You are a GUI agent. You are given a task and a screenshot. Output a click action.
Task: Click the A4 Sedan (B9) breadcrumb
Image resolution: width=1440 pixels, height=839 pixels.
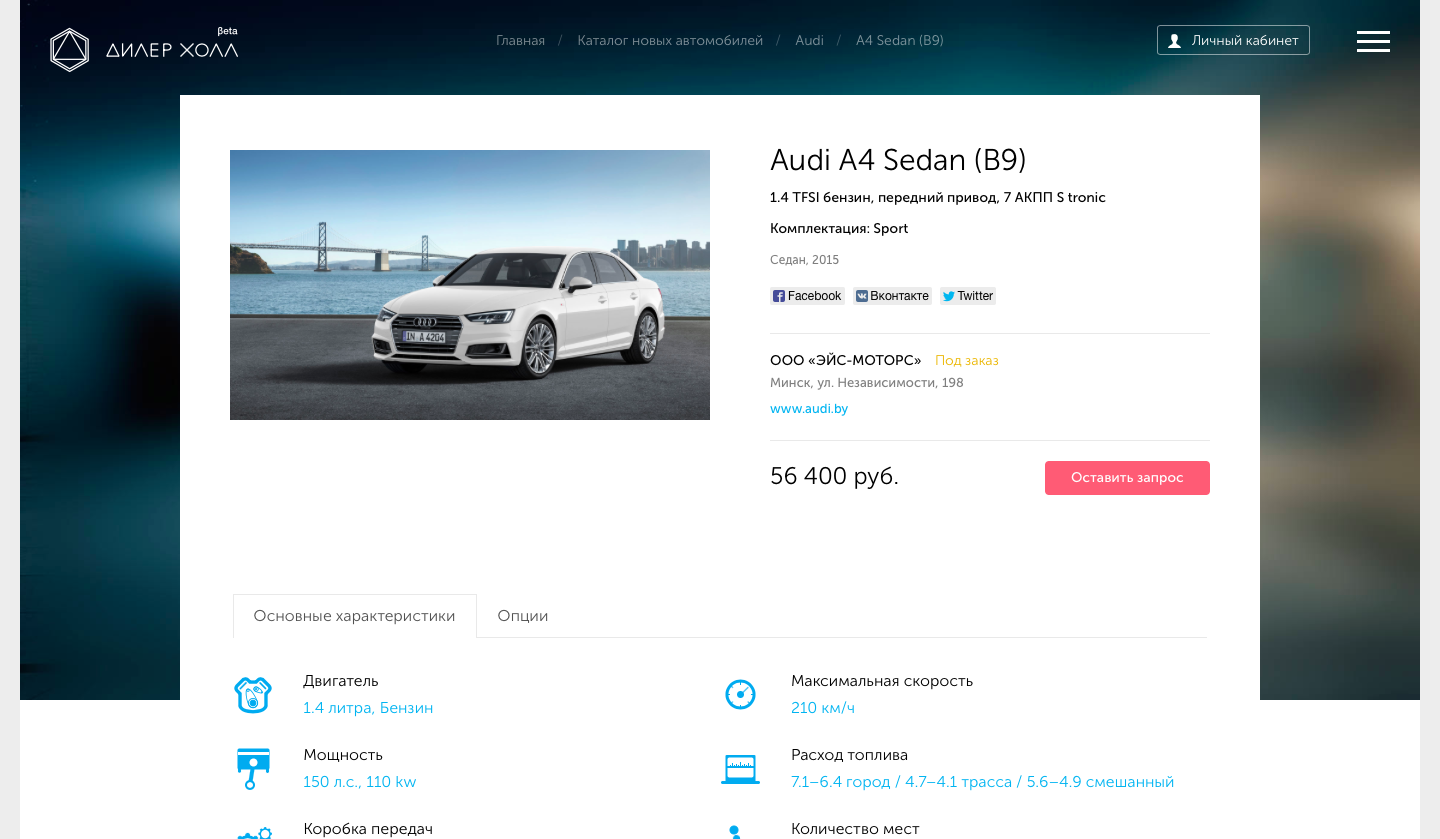click(x=900, y=41)
